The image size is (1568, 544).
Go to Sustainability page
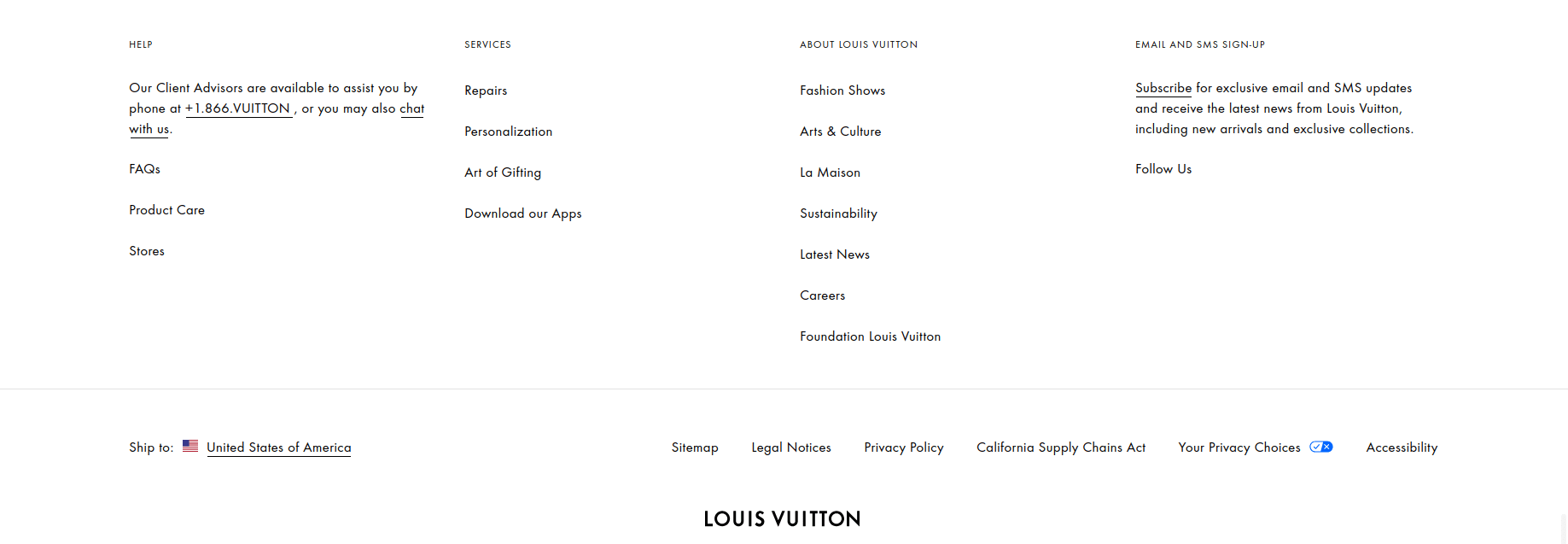838,214
